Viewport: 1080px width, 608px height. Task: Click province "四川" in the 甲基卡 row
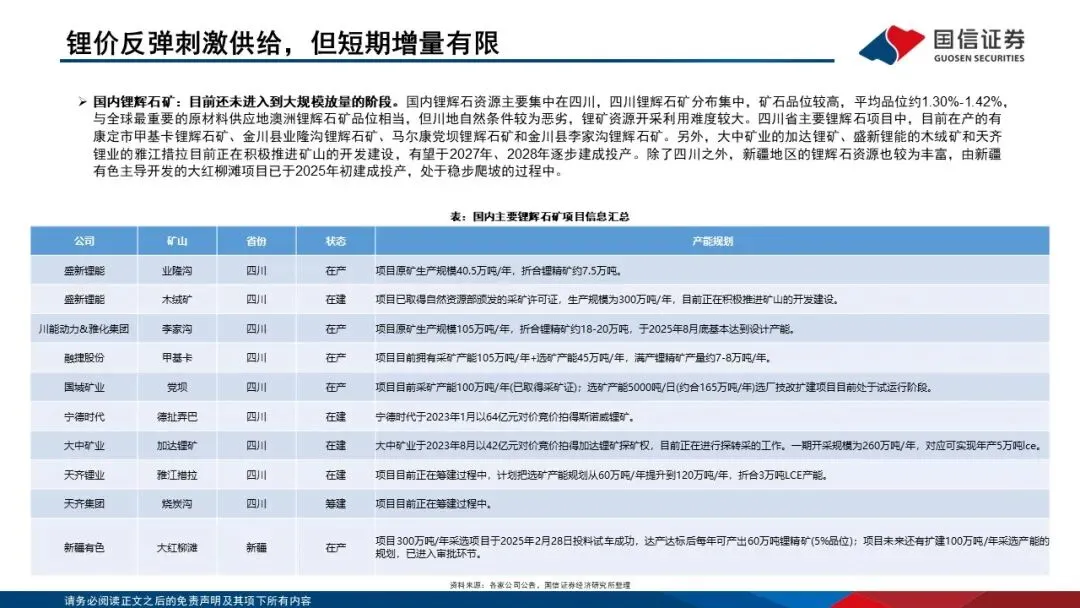coord(256,358)
